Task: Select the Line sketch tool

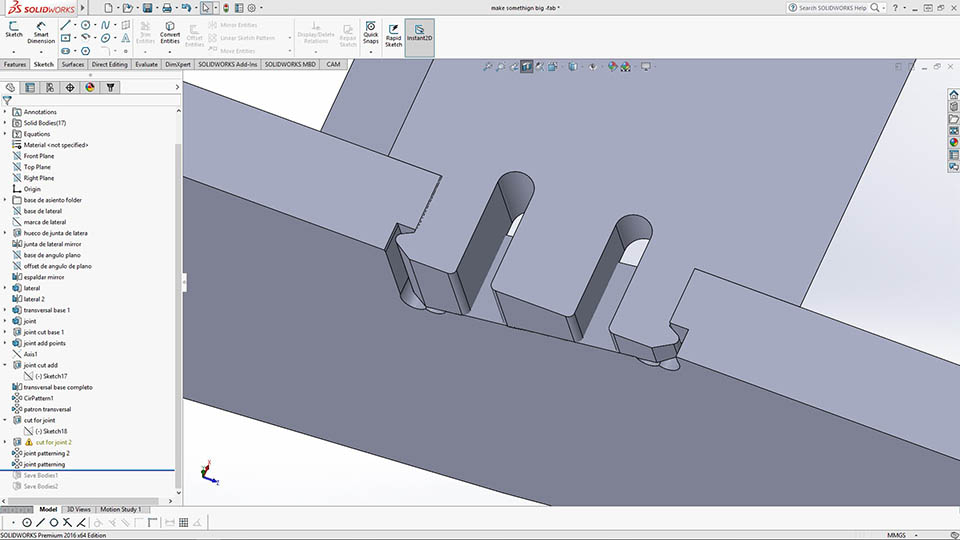Action: (66, 25)
